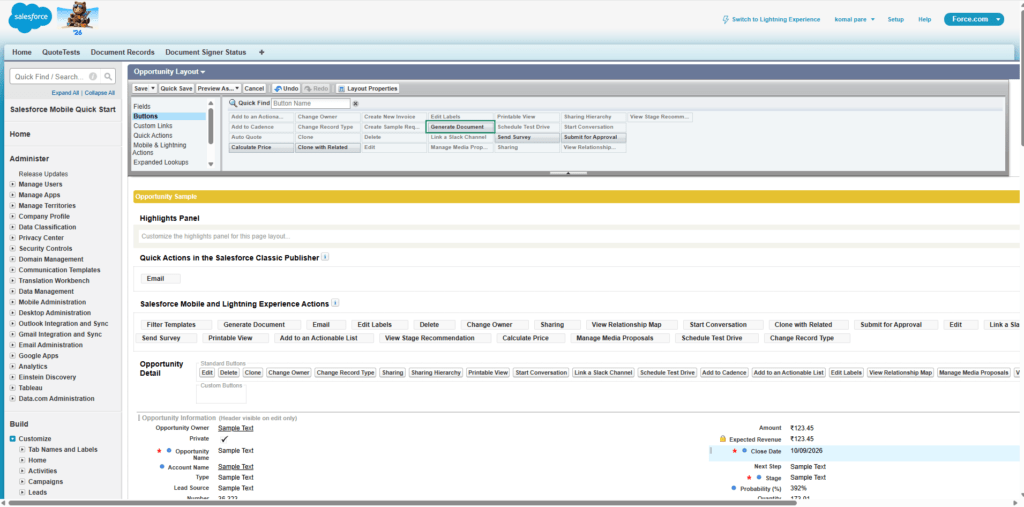Click the Cancel button in layout toolbar
Viewport: 1024px width, 507px height.
click(x=254, y=88)
